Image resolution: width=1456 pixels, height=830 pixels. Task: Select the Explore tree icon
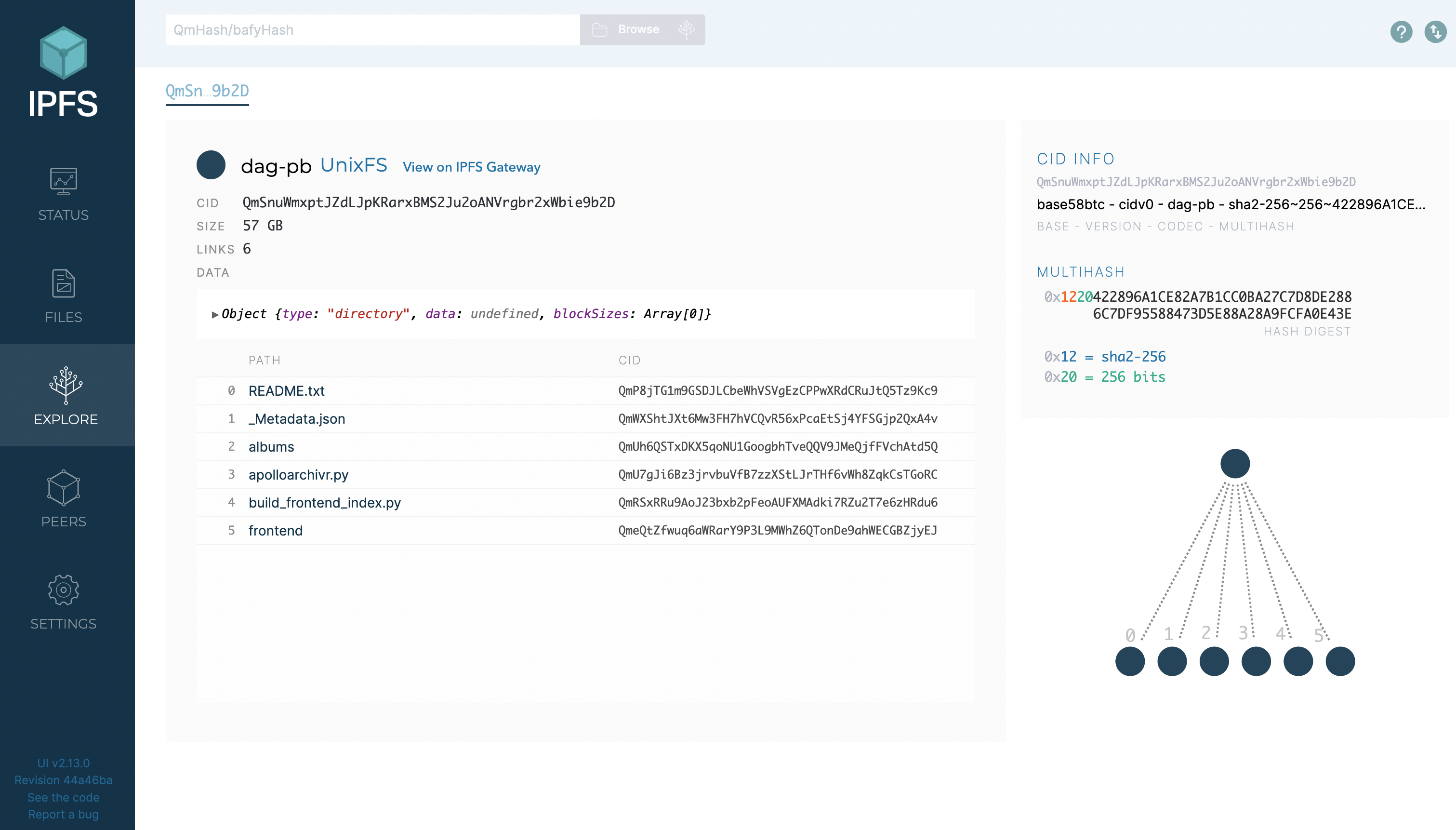pos(66,385)
